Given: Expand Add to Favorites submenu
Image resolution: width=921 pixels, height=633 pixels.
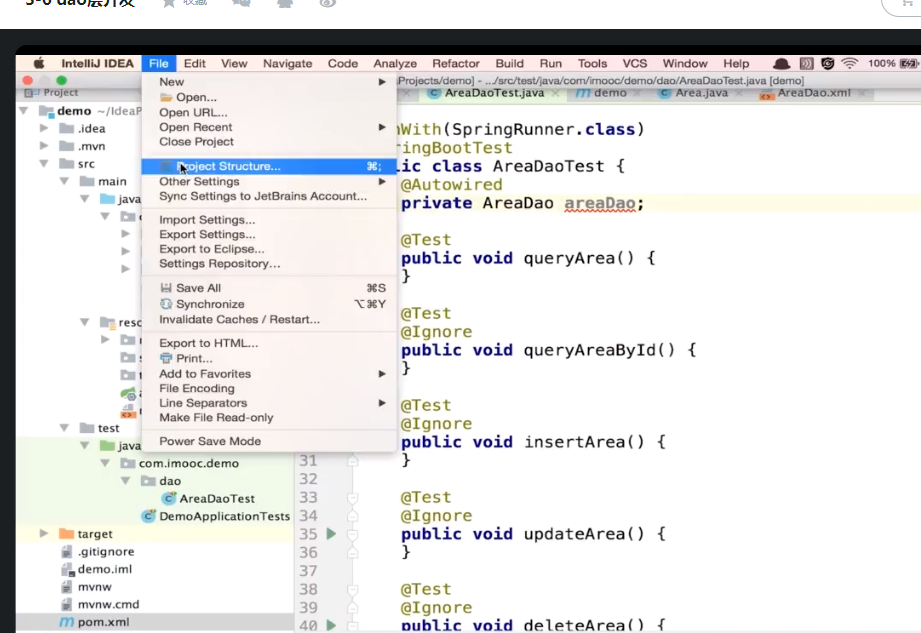Looking at the screenshot, I should coord(269,373).
